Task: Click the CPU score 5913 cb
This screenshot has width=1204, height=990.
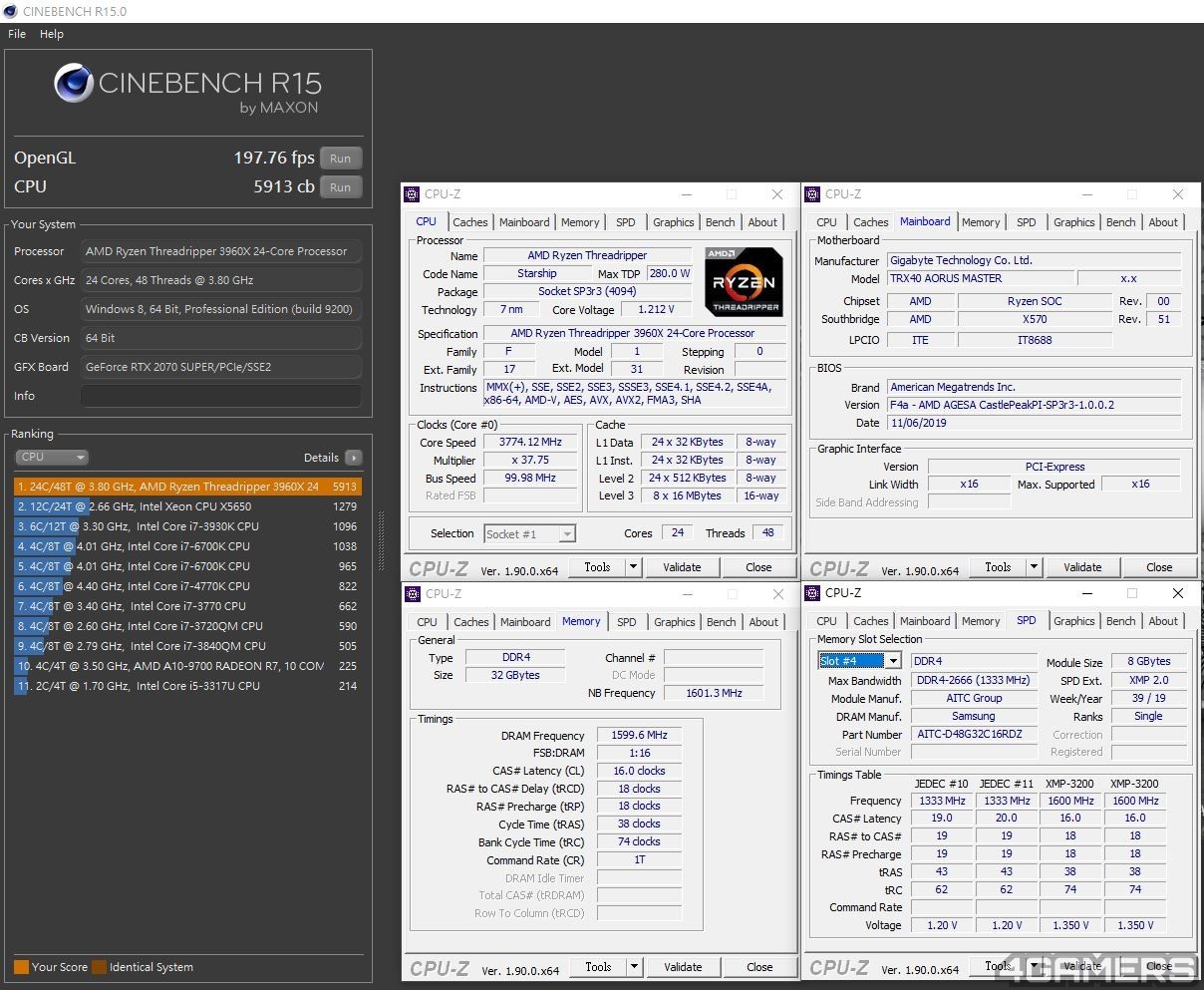Action: click(284, 186)
